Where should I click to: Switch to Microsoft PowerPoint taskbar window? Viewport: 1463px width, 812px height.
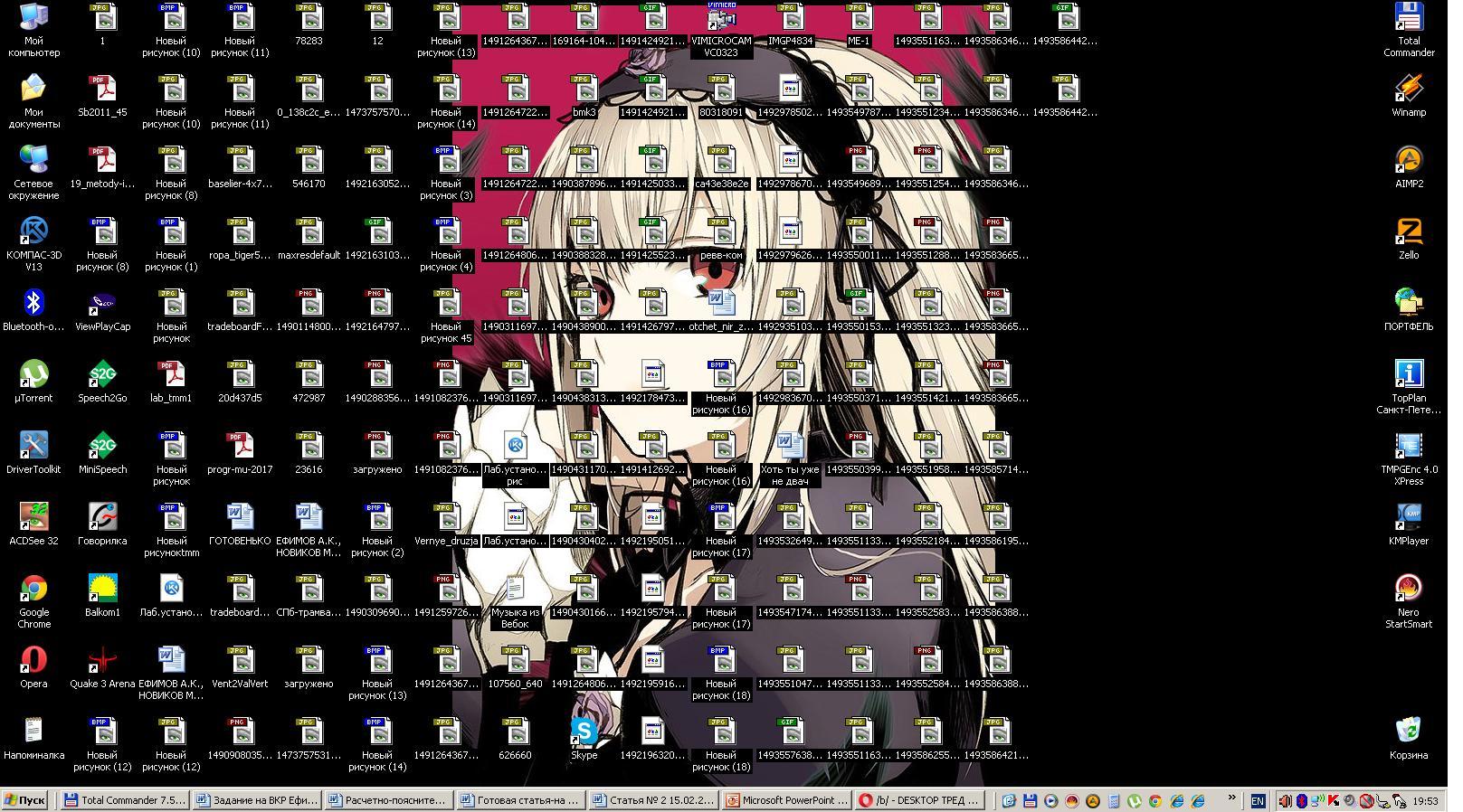(x=786, y=800)
